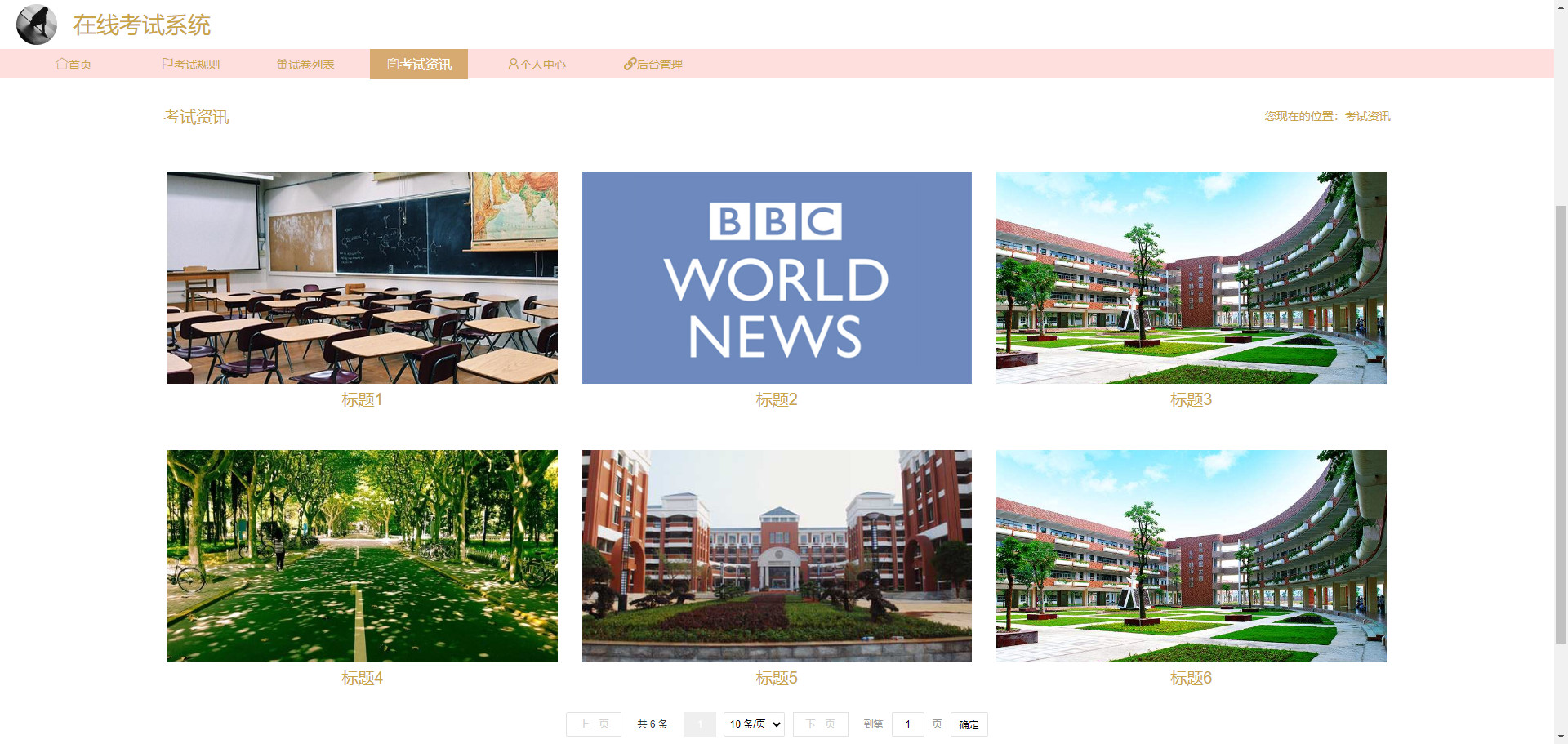Open the classroom thumbnail for 标题1
The width and height of the screenshot is (1568, 744).
pyautogui.click(x=363, y=278)
